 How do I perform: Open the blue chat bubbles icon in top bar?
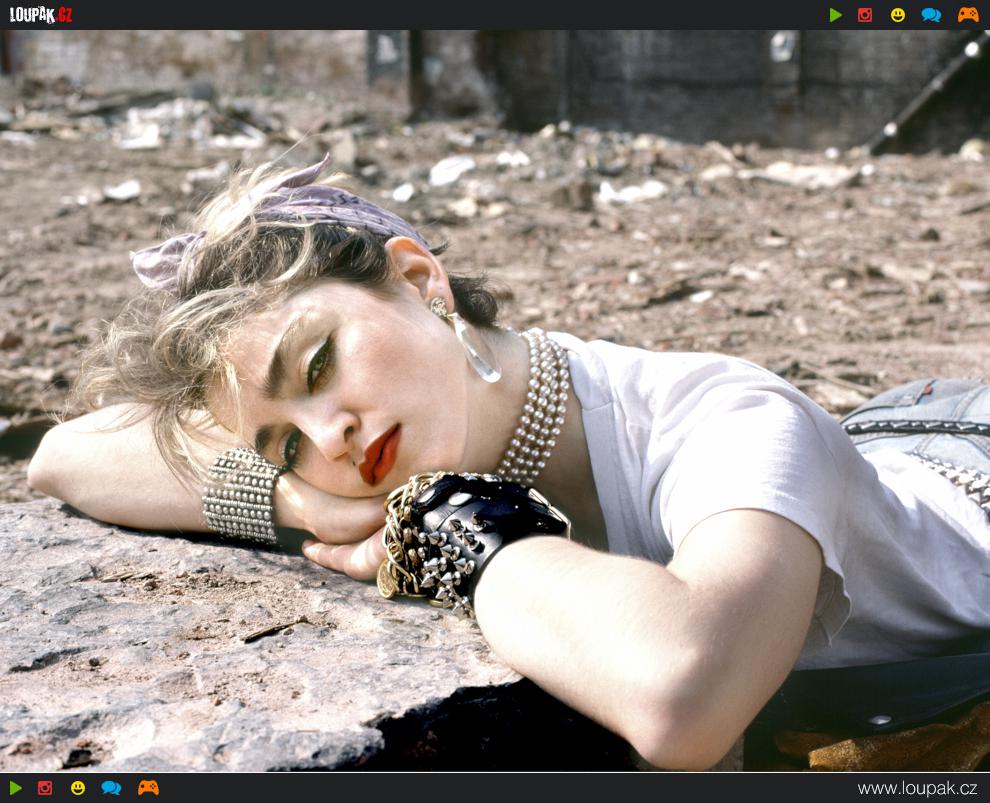click(931, 15)
